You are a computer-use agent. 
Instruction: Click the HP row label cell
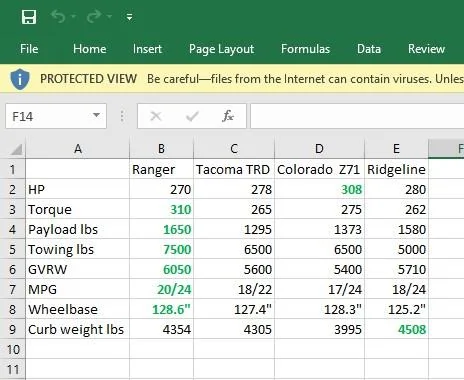coord(78,189)
